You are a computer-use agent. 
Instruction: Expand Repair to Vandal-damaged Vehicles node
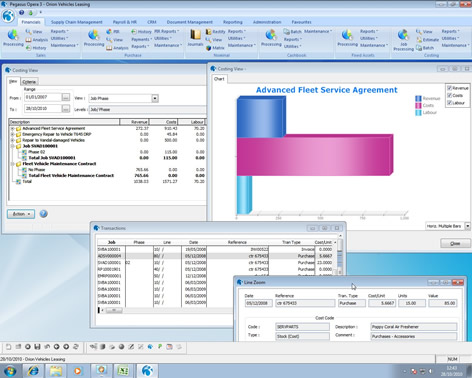click(x=12, y=140)
